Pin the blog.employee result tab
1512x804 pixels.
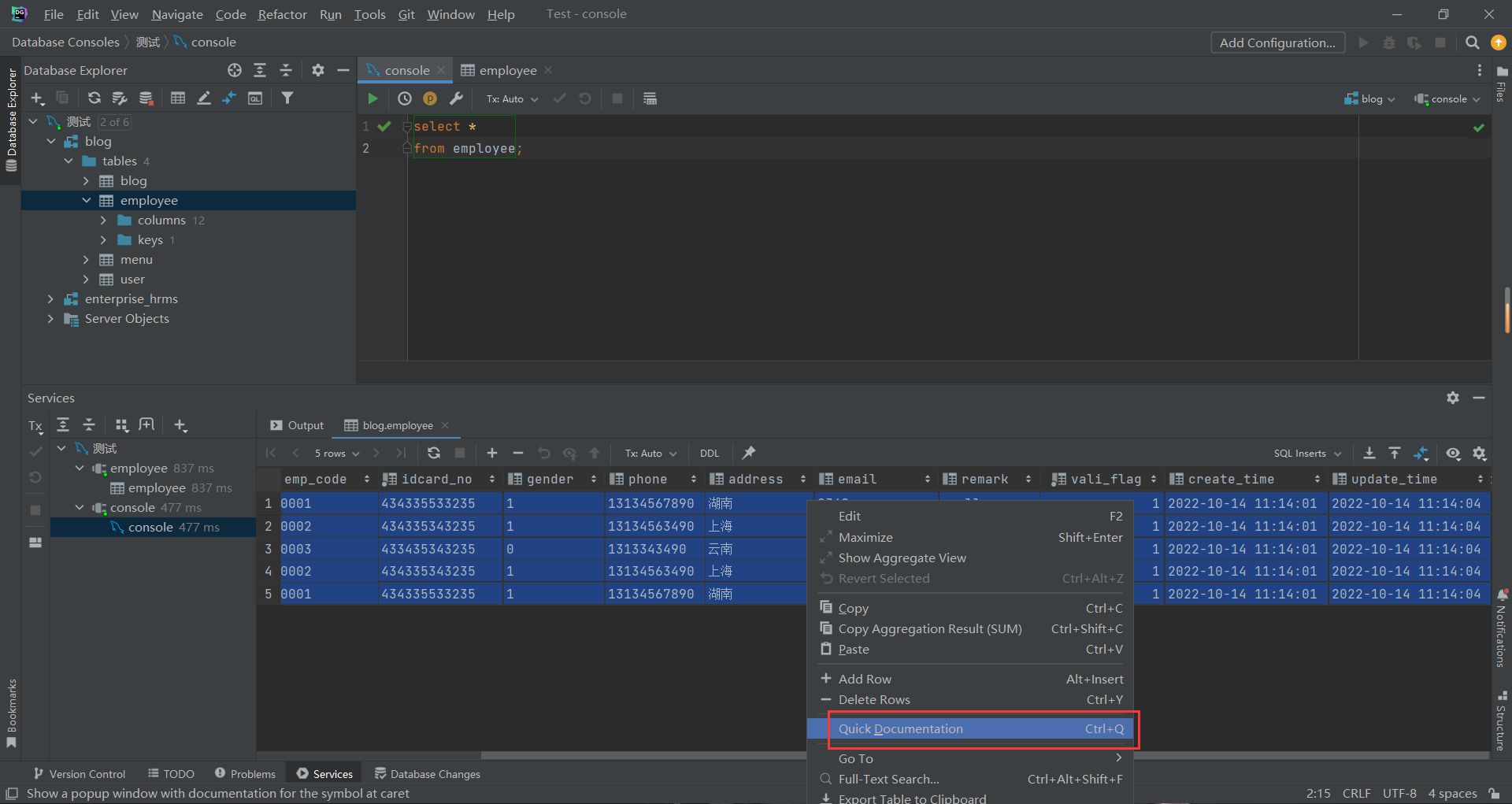click(749, 453)
